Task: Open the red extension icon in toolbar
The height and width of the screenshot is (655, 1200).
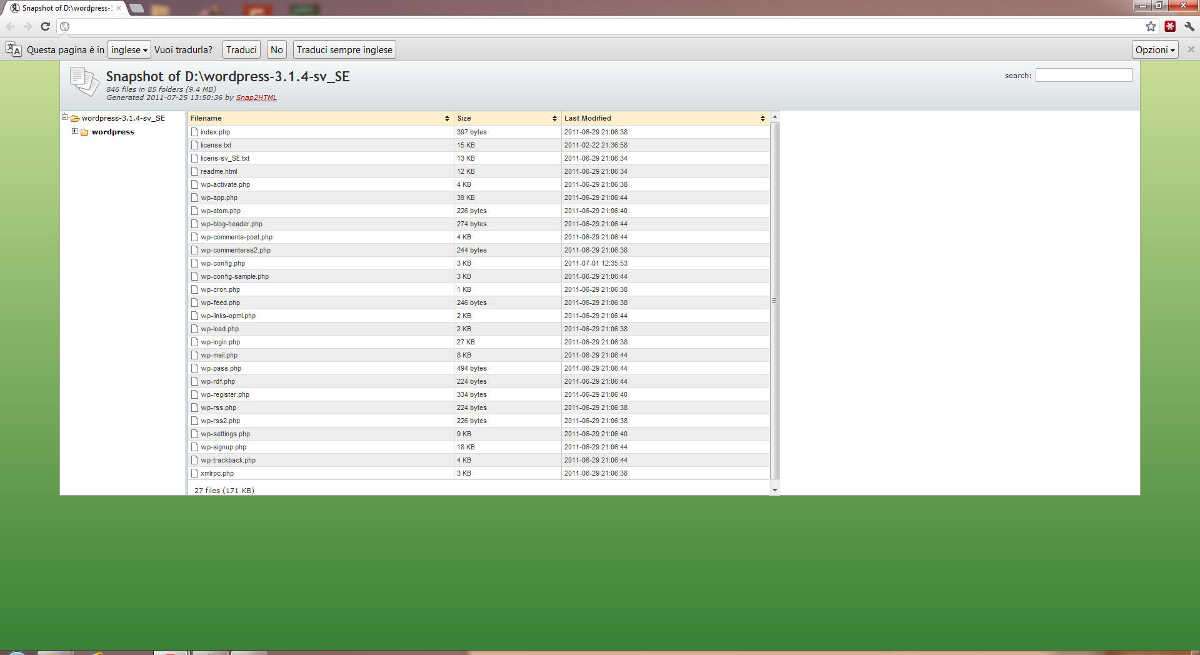Action: [x=1170, y=26]
